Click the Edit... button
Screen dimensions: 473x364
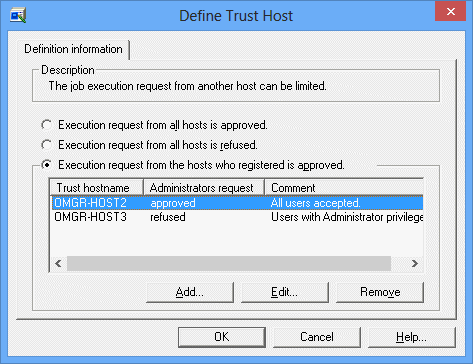click(285, 292)
